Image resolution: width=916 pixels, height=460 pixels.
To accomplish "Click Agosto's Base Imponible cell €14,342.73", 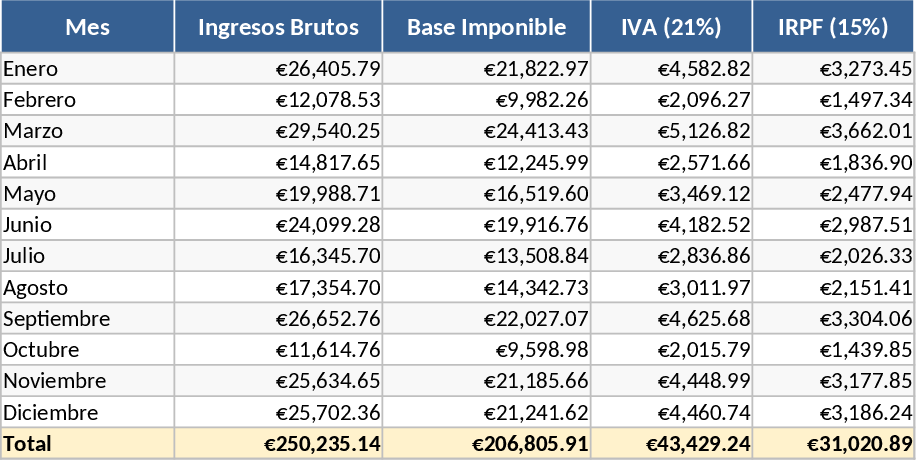I will (536, 288).
